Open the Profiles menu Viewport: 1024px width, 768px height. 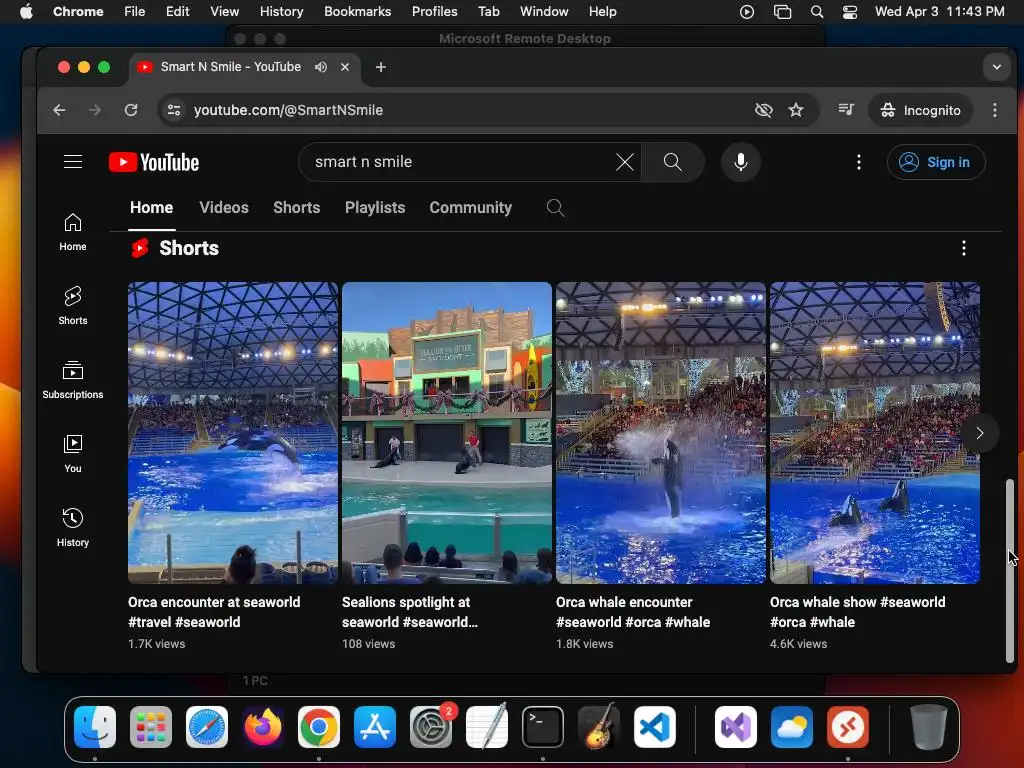[434, 11]
